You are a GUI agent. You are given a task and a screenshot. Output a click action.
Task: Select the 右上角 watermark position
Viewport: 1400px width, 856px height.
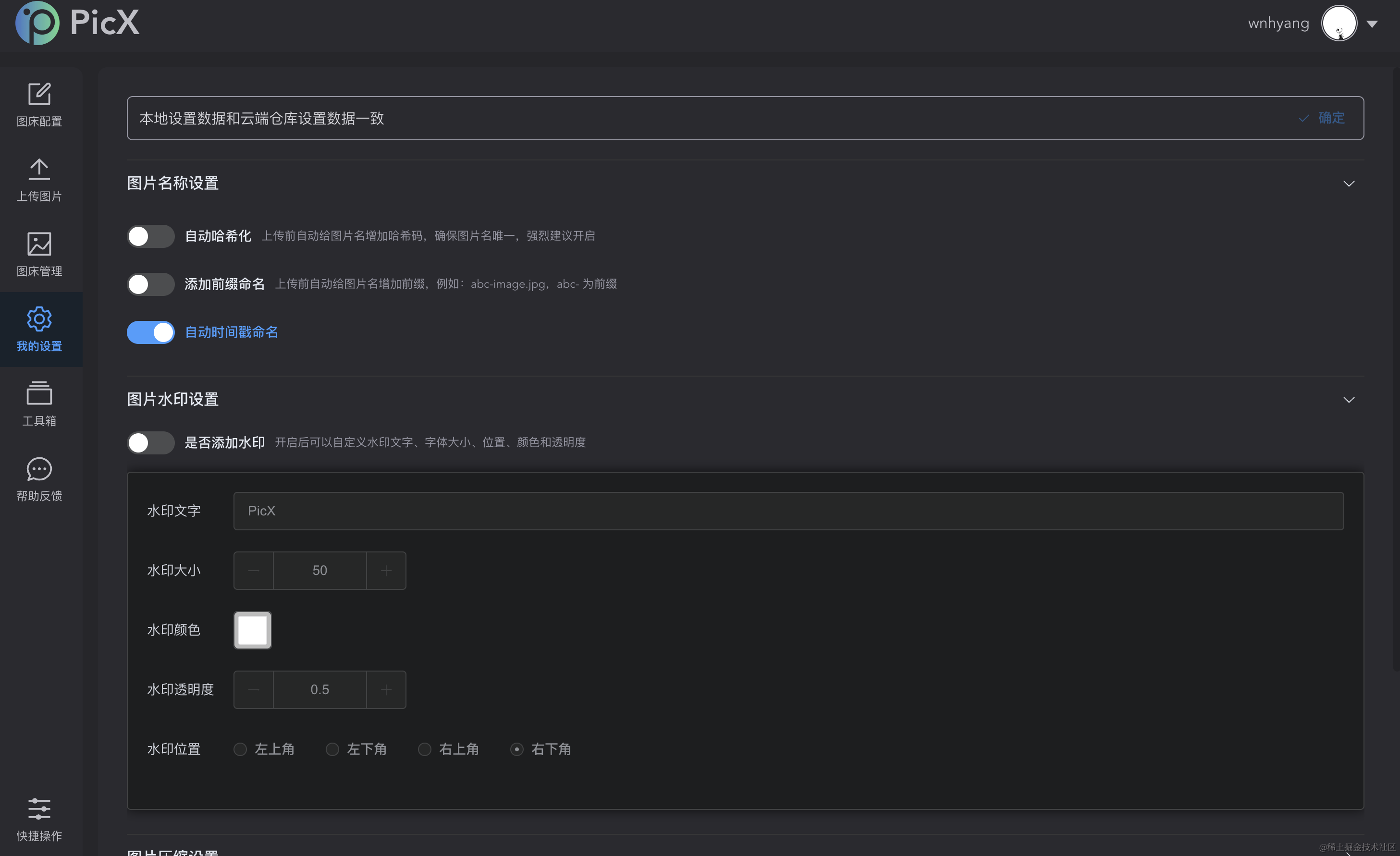click(x=424, y=749)
